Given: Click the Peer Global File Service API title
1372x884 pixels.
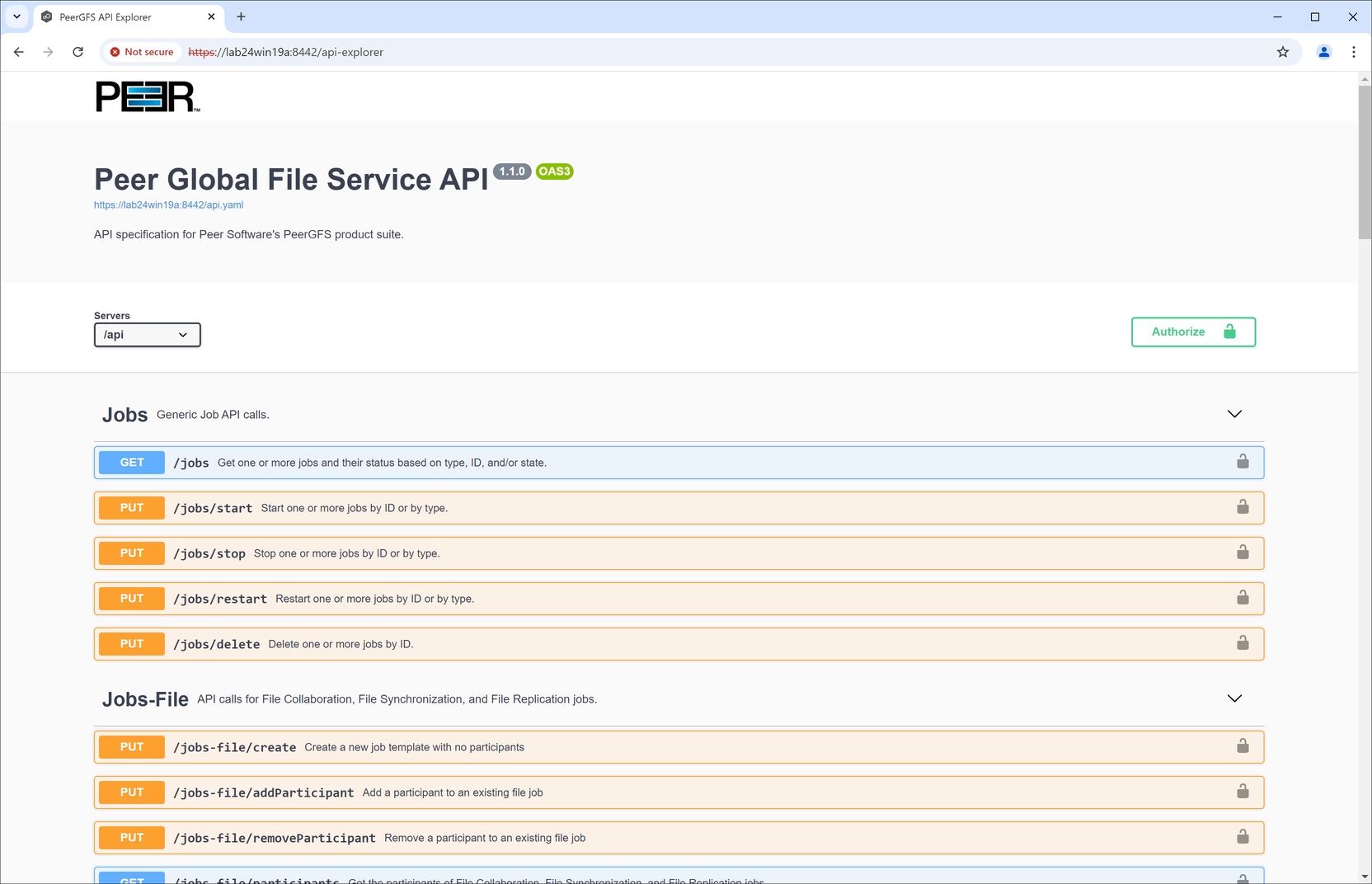Looking at the screenshot, I should pos(291,179).
